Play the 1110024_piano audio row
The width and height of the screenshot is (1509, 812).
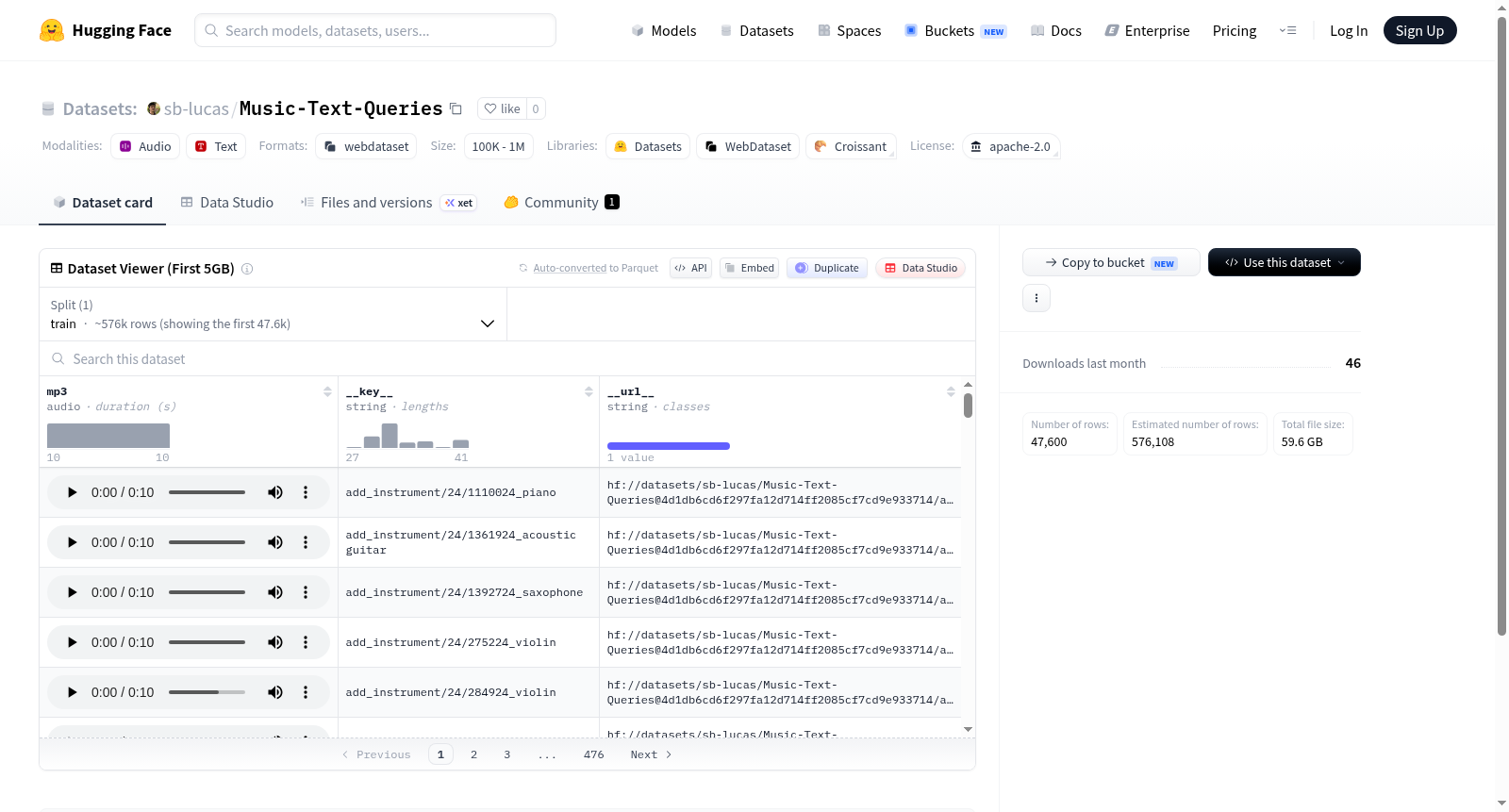pos(72,492)
